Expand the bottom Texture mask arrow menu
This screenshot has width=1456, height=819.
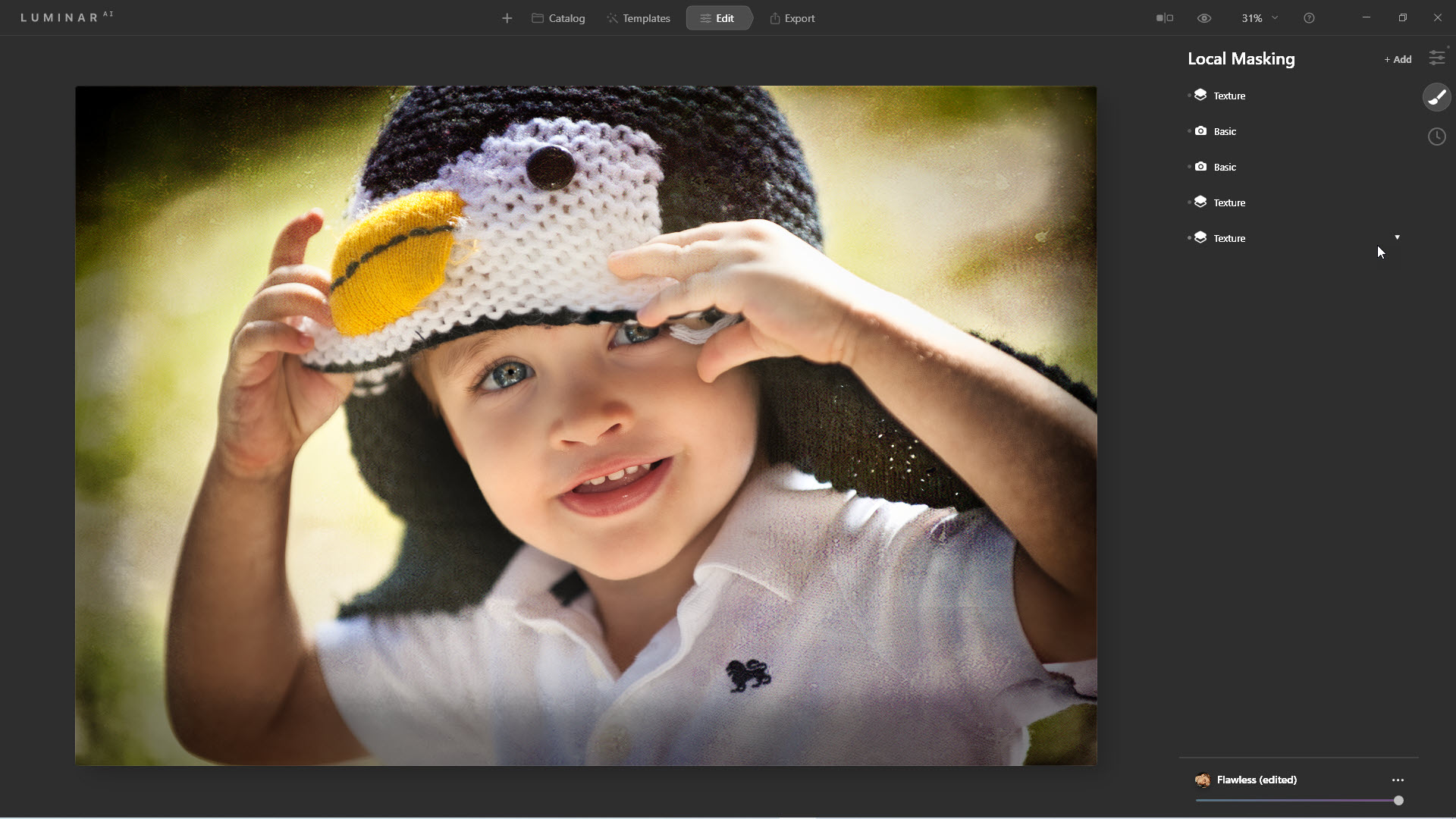1397,237
